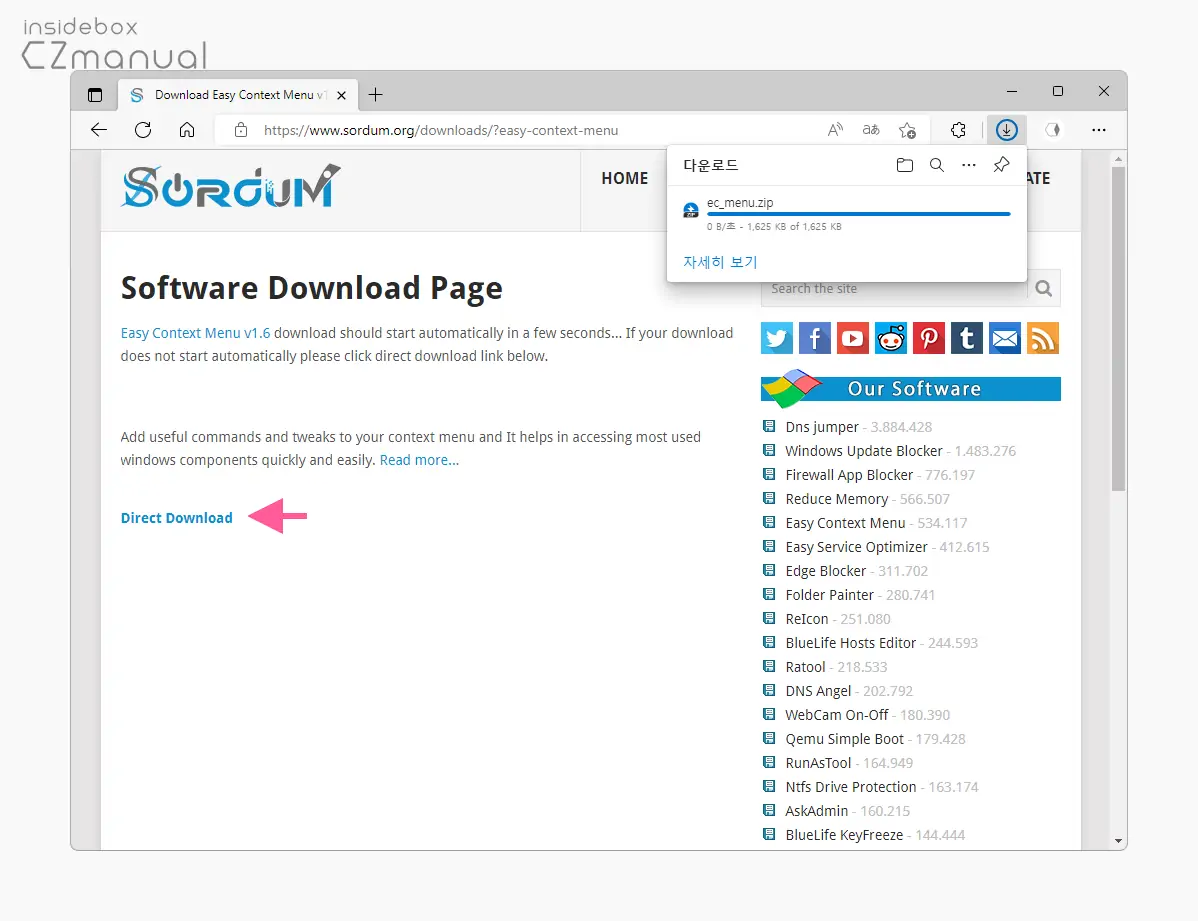Click the Our Software banner
Image resolution: width=1198 pixels, height=921 pixels.
click(x=911, y=388)
